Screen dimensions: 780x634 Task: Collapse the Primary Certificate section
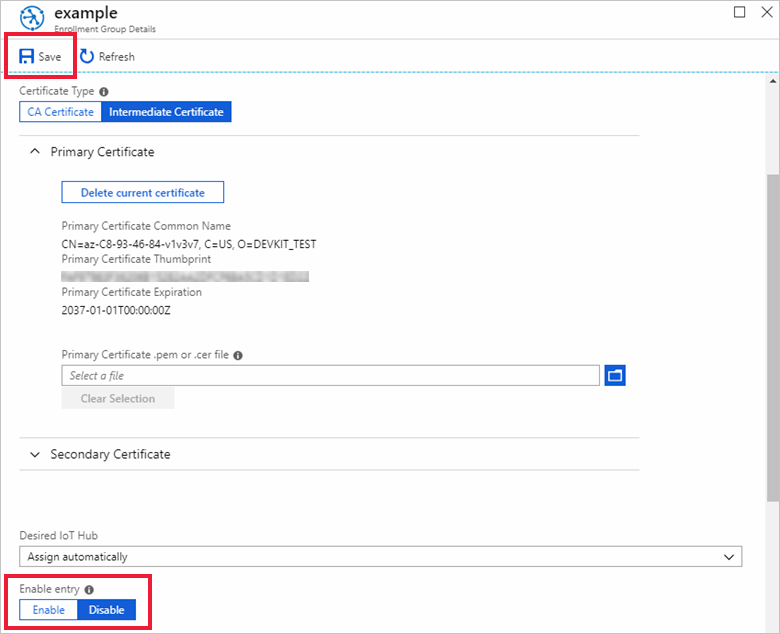click(x=35, y=151)
